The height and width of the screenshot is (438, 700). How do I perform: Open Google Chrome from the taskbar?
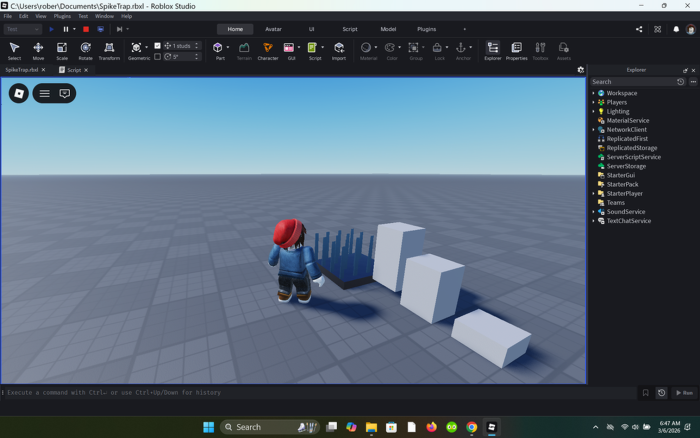pos(471,427)
